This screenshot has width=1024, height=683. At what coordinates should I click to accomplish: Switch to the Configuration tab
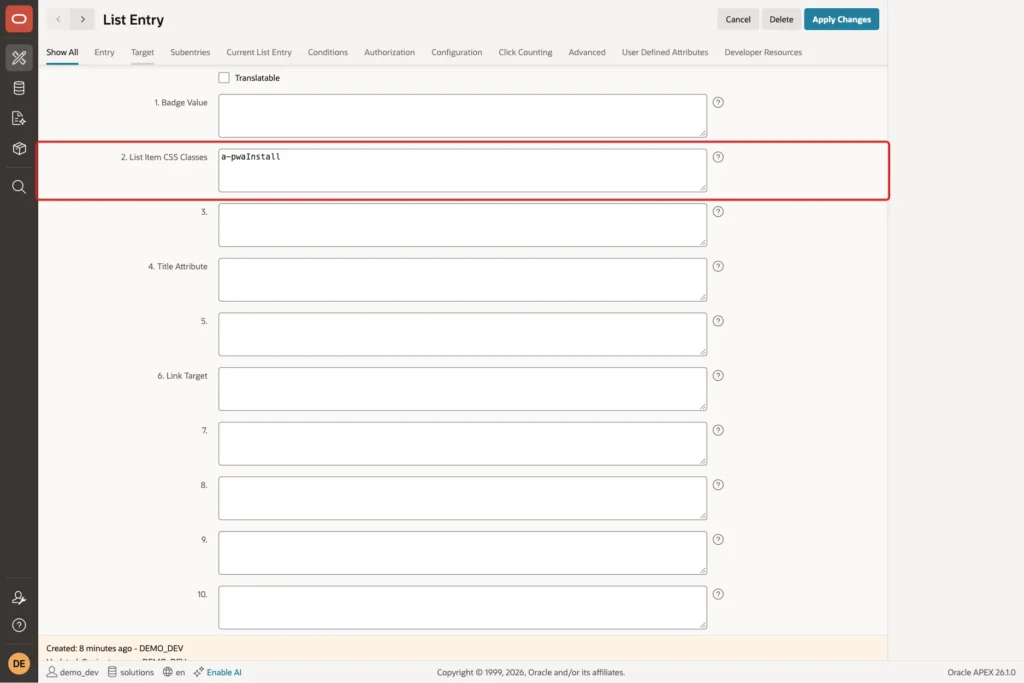[x=456, y=52]
